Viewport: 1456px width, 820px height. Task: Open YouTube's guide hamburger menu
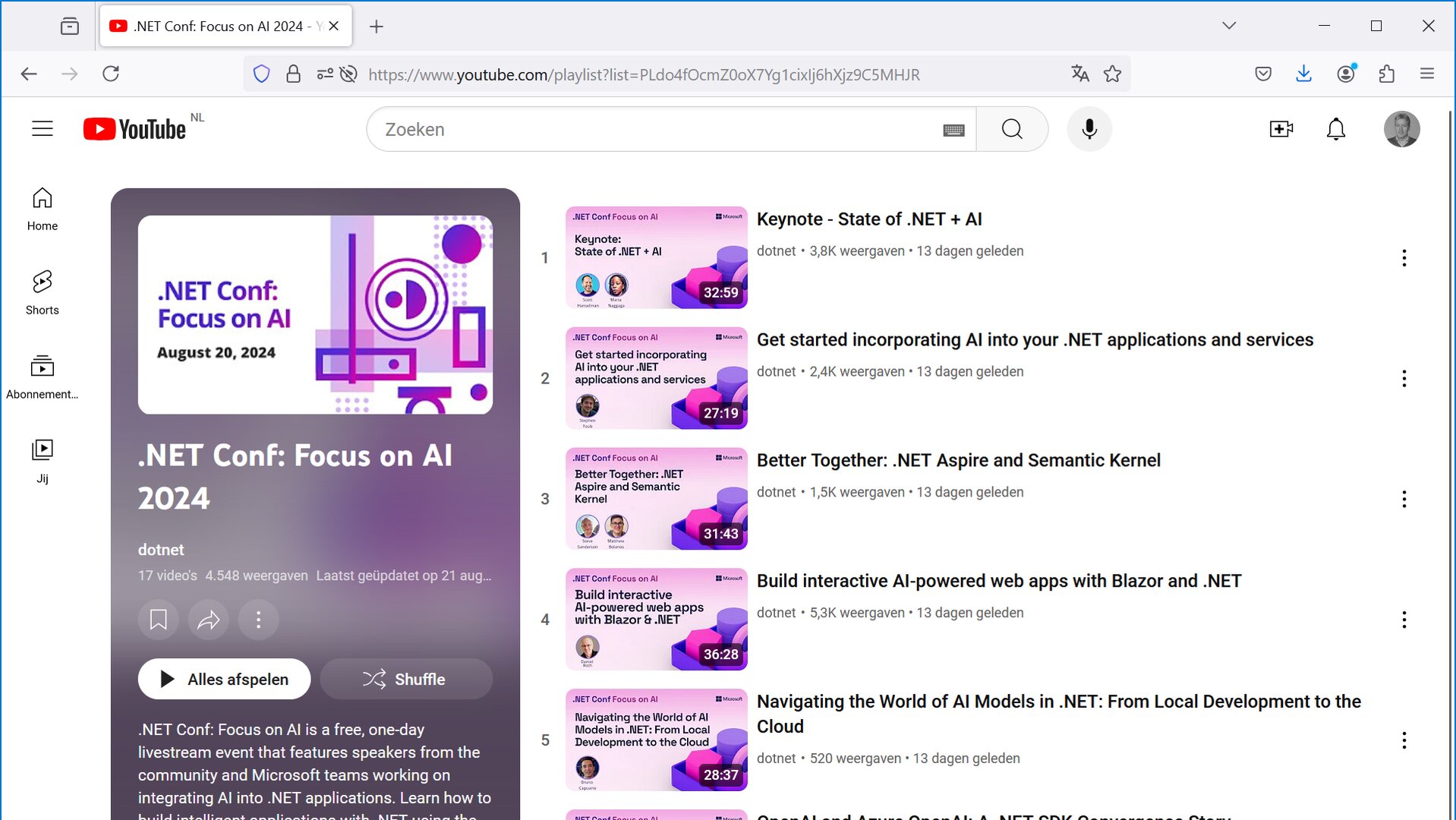(43, 128)
